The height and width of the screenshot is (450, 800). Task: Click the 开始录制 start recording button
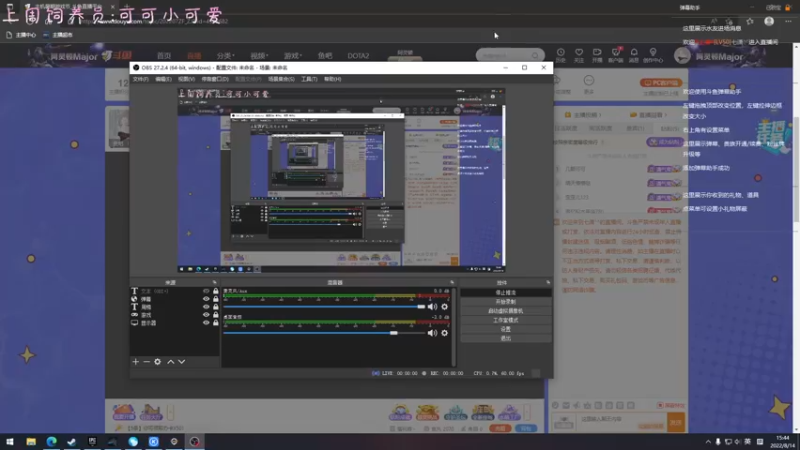coord(506,302)
